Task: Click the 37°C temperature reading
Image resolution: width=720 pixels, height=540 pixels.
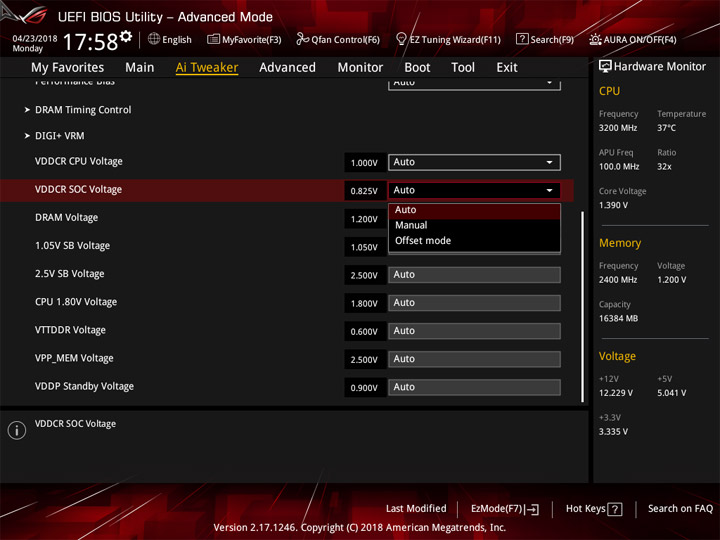Action: pyautogui.click(x=666, y=128)
